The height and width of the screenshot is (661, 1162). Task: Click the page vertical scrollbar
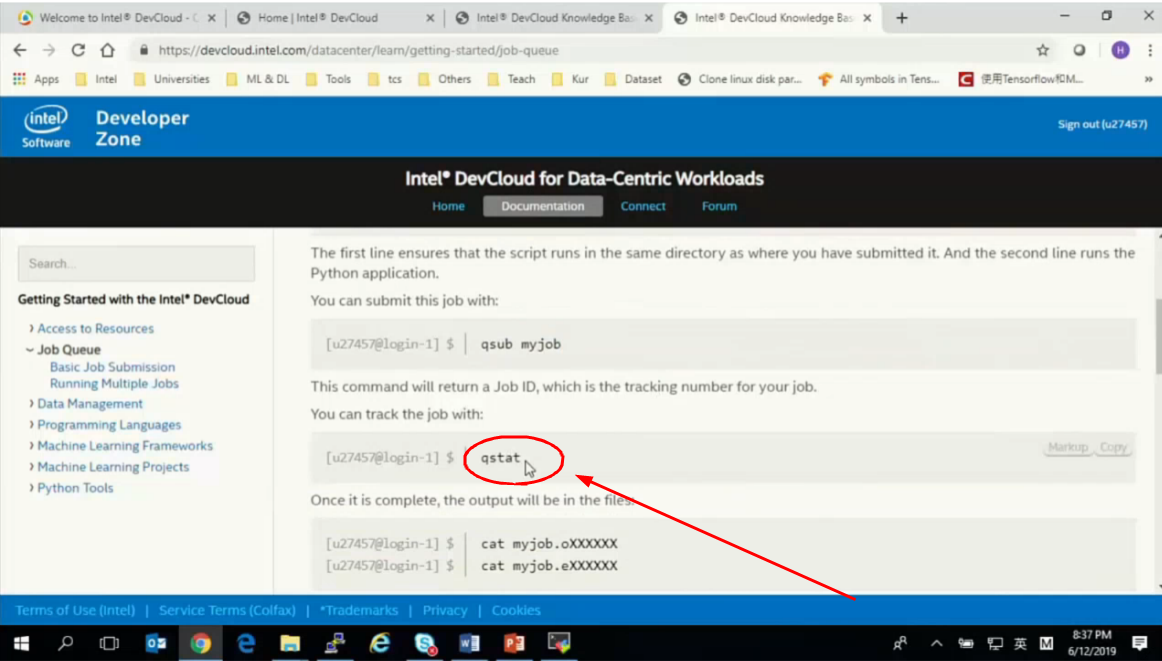point(1157,337)
